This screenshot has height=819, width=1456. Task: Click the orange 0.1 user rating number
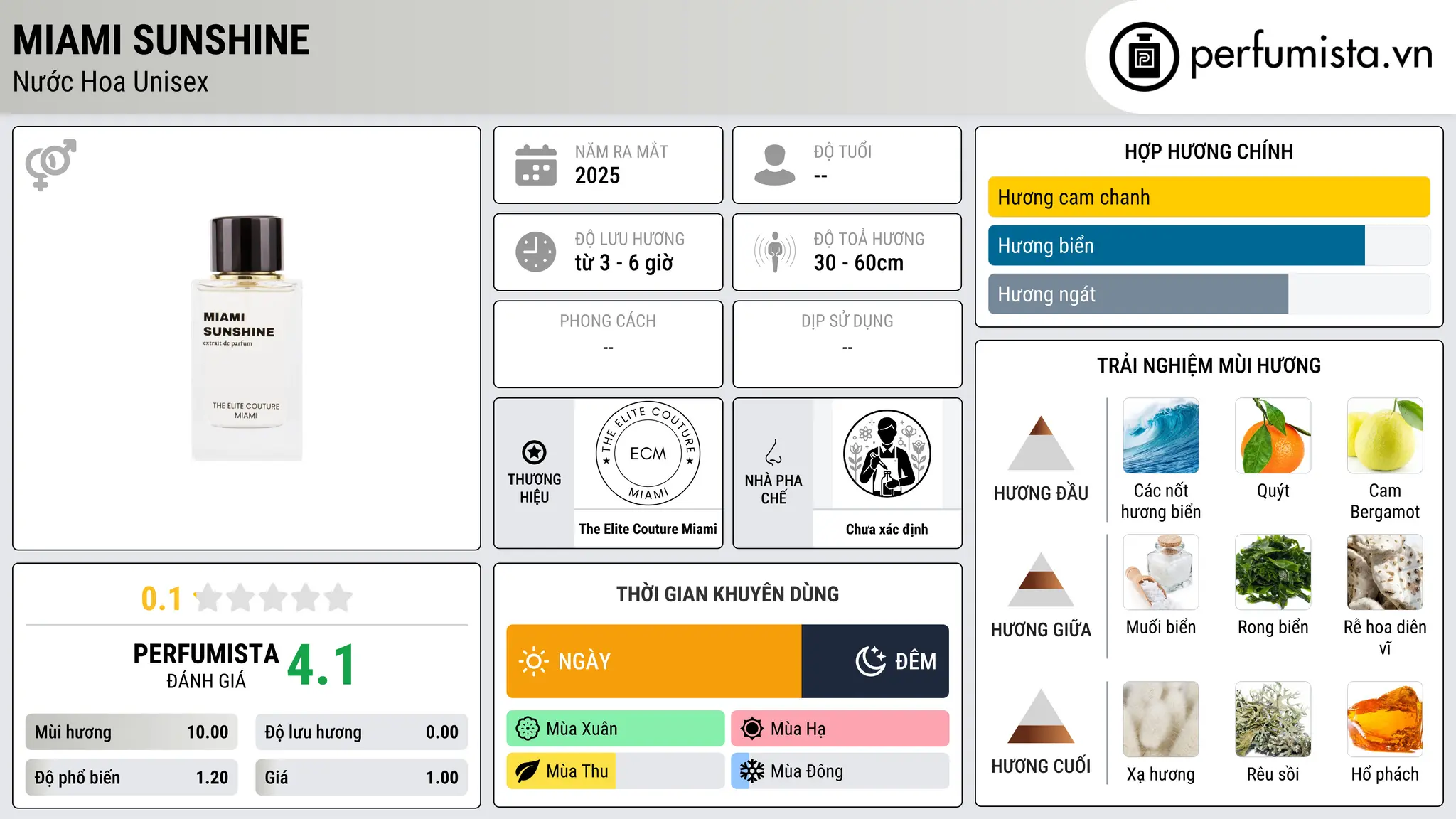point(161,599)
